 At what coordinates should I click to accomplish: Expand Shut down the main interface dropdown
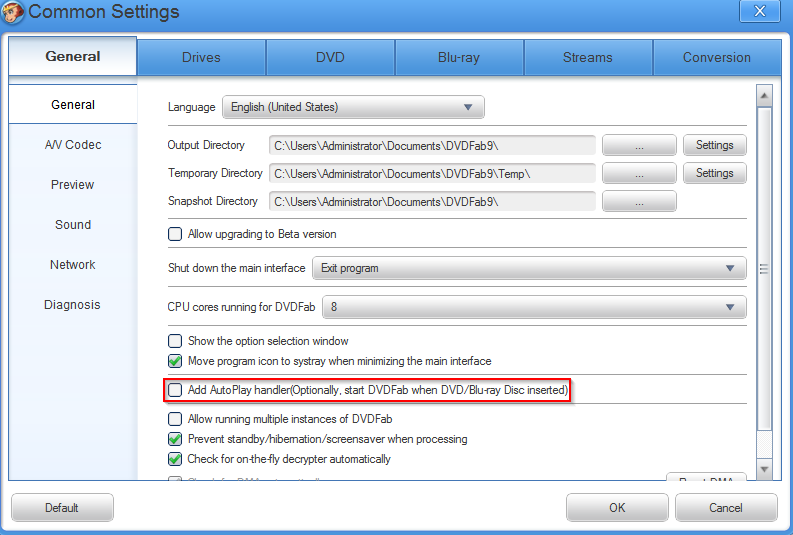(529, 268)
